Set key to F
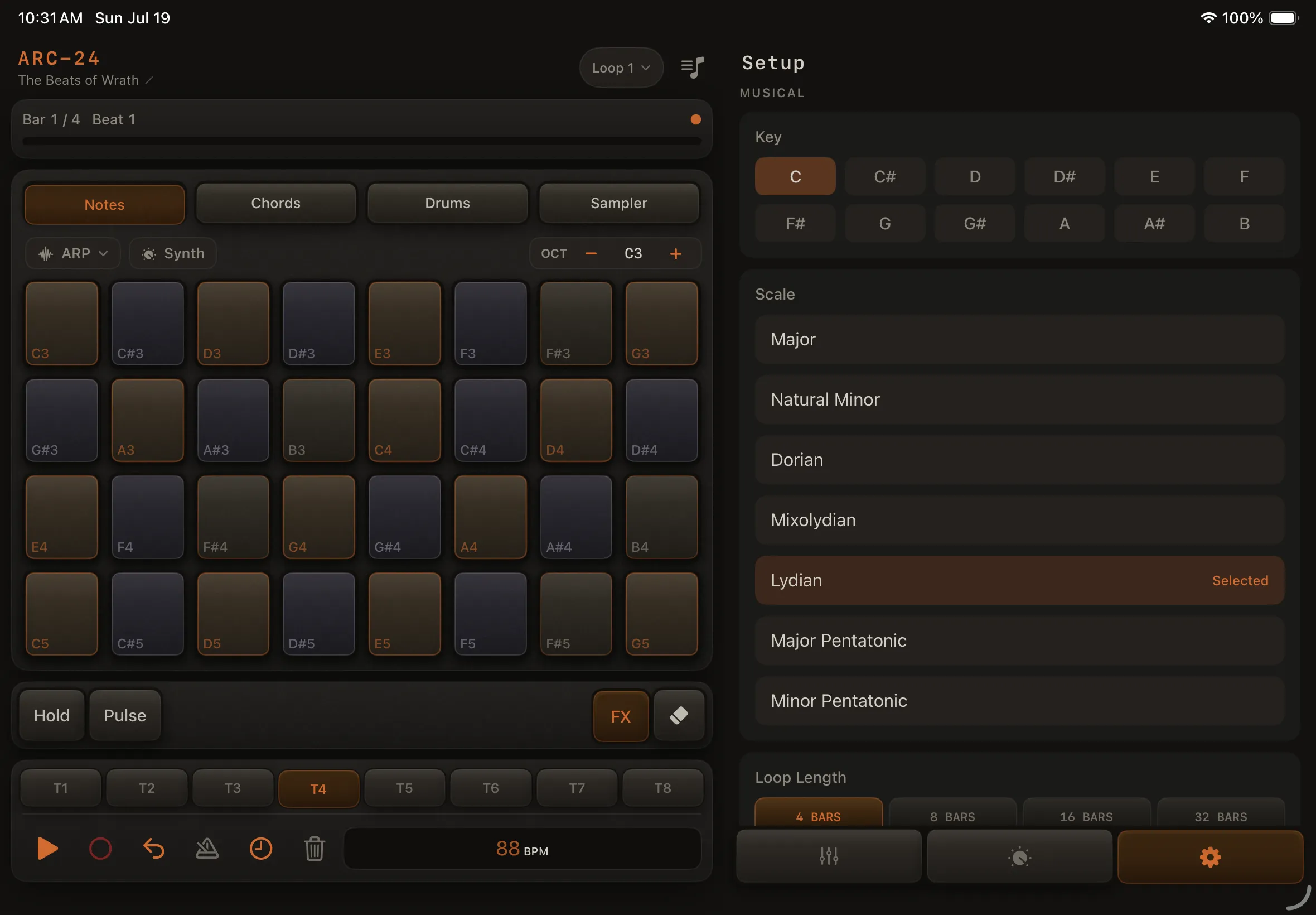 [1244, 176]
